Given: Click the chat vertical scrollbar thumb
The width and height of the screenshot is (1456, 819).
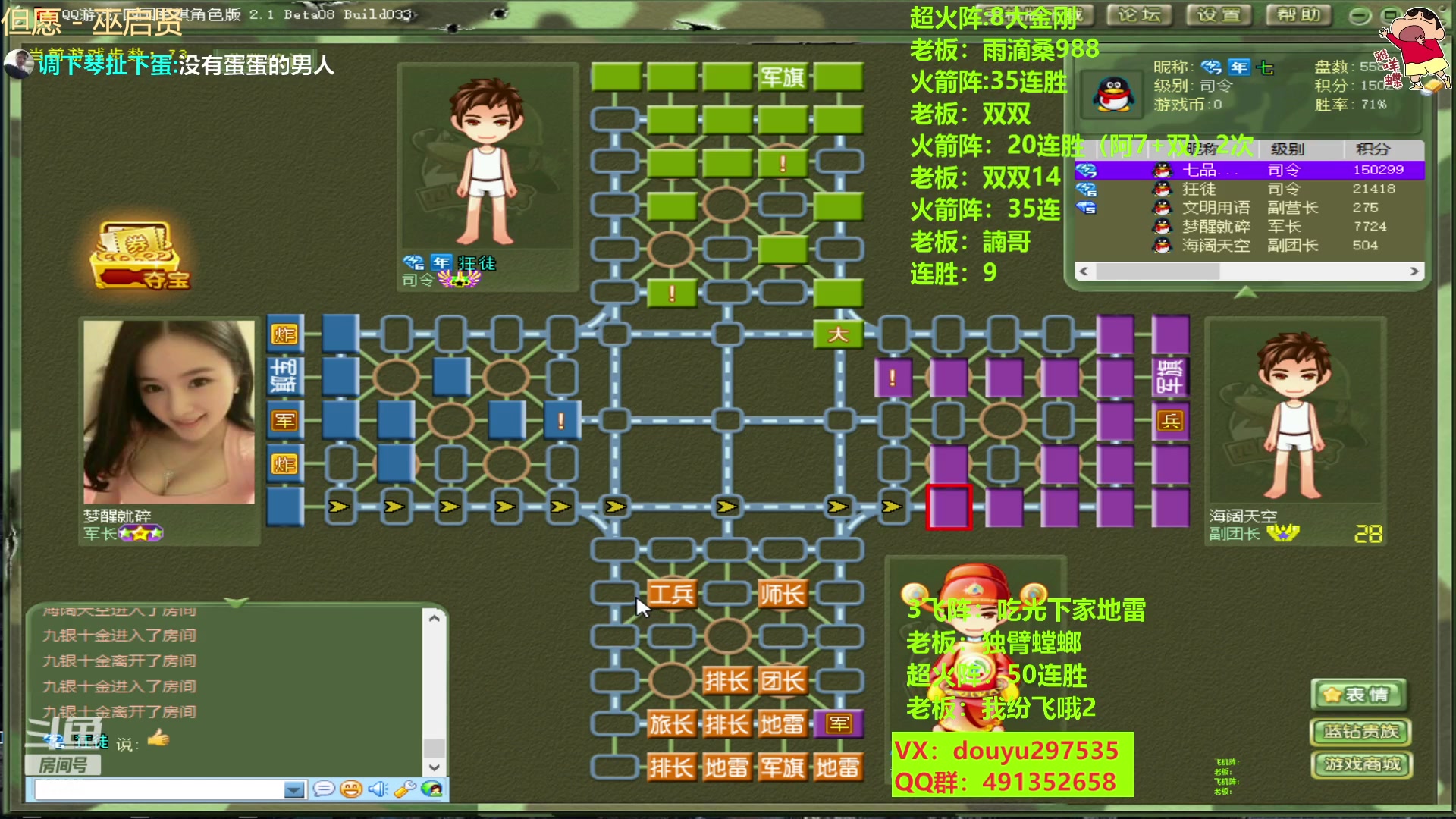Looking at the screenshot, I should point(435,748).
